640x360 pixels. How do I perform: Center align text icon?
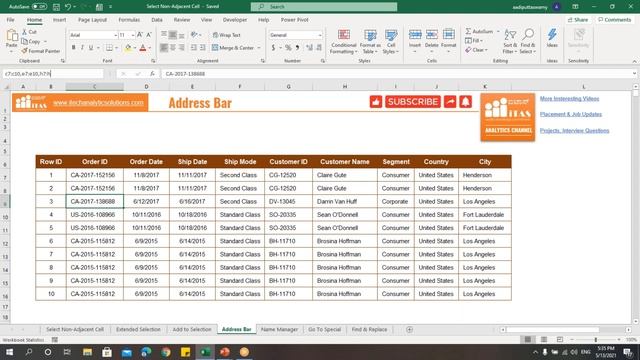[173, 48]
